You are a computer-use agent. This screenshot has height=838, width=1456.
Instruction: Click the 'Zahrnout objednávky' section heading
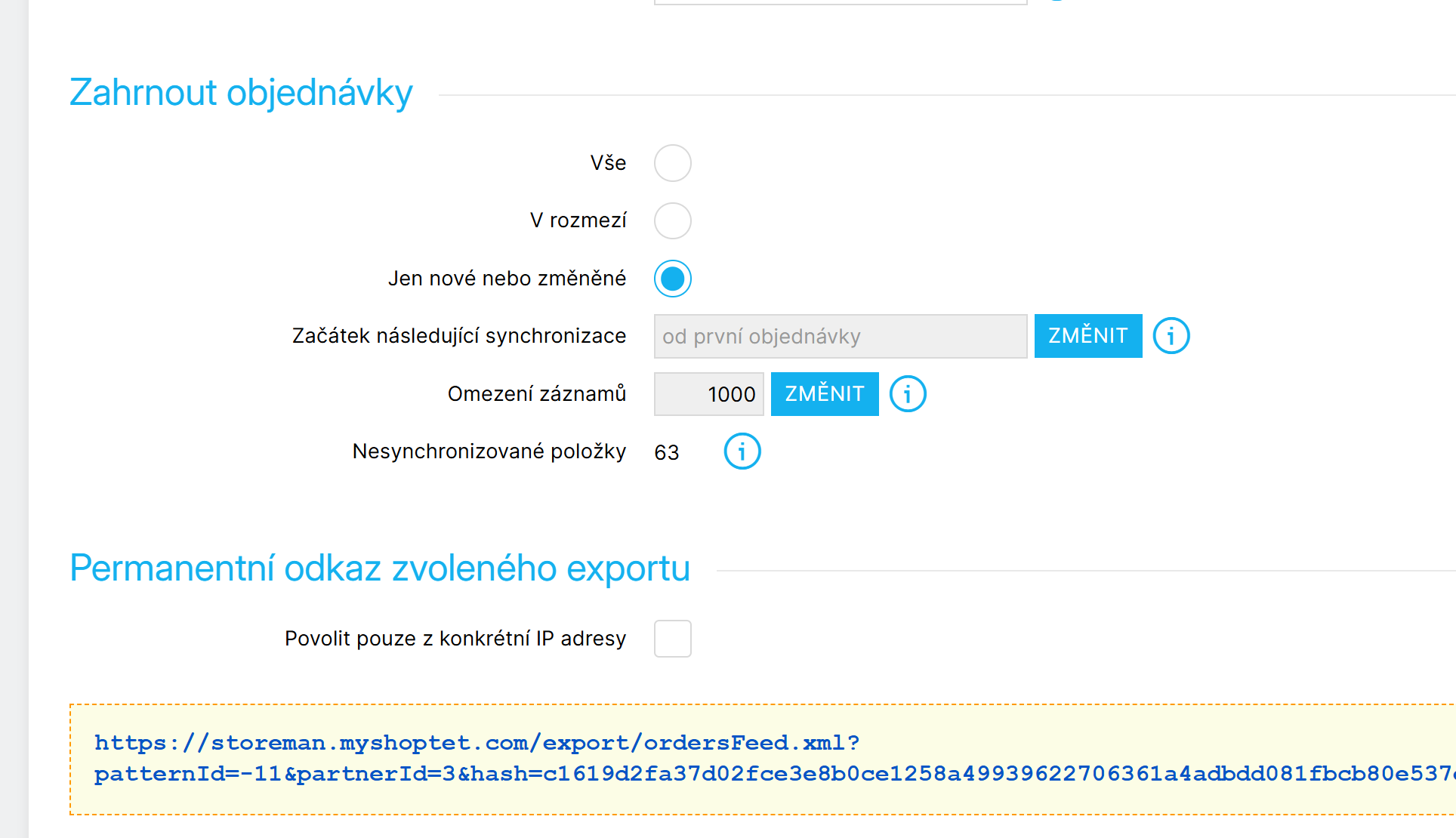point(241,93)
